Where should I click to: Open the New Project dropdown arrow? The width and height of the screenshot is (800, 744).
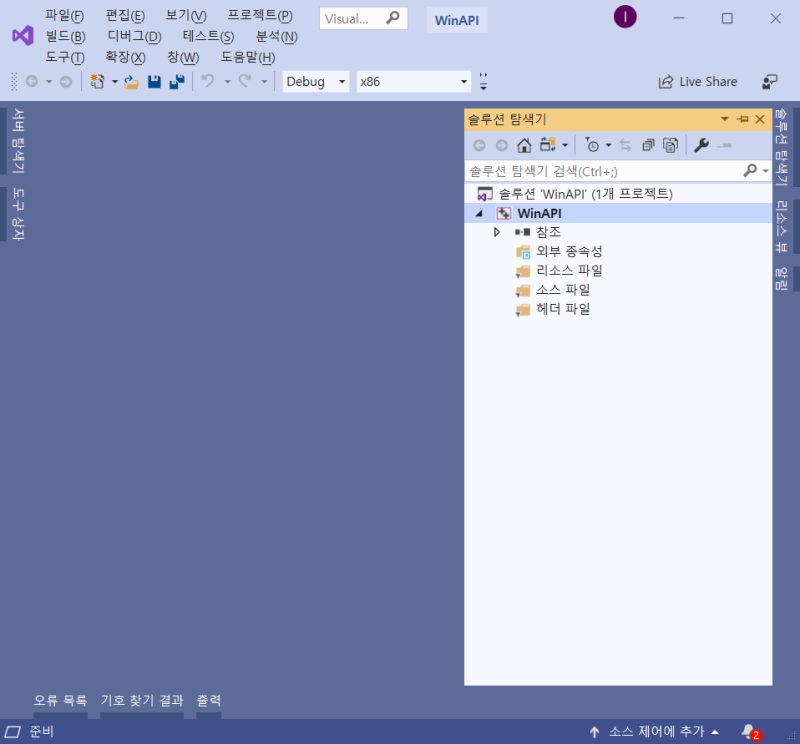click(114, 82)
